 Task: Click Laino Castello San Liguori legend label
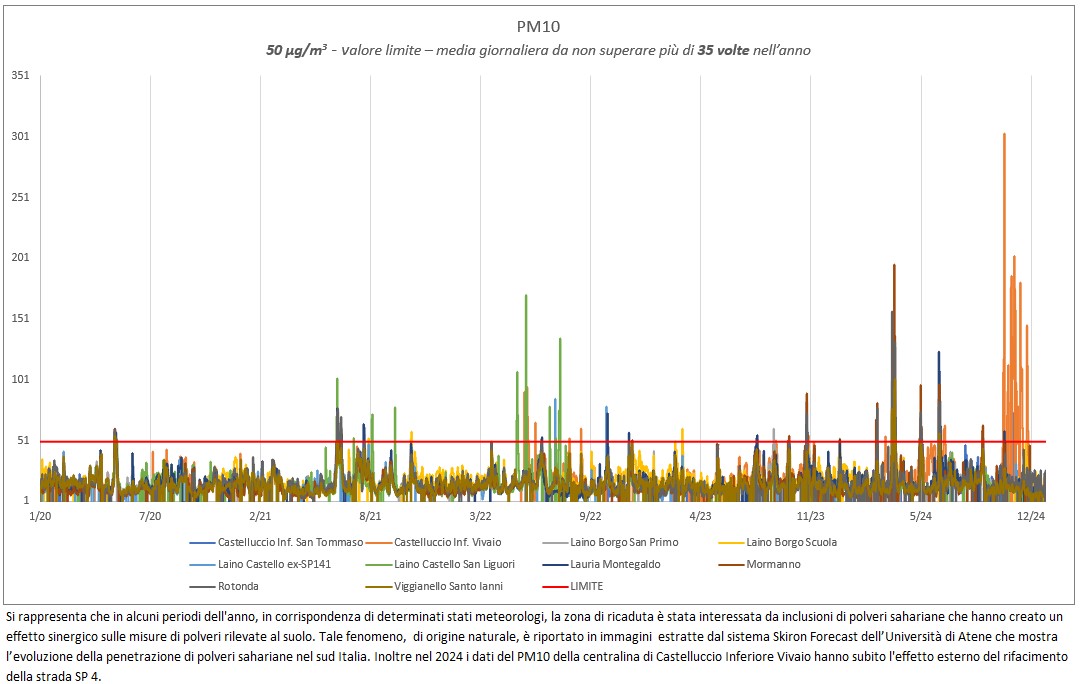[456, 564]
